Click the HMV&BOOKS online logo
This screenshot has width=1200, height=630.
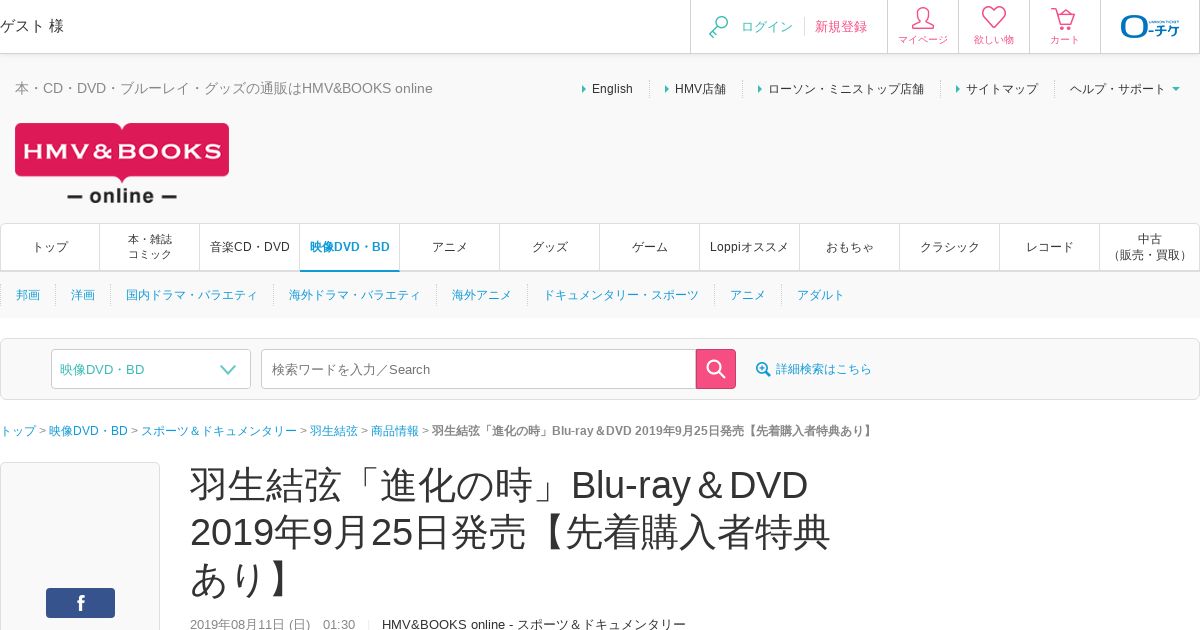[122, 164]
